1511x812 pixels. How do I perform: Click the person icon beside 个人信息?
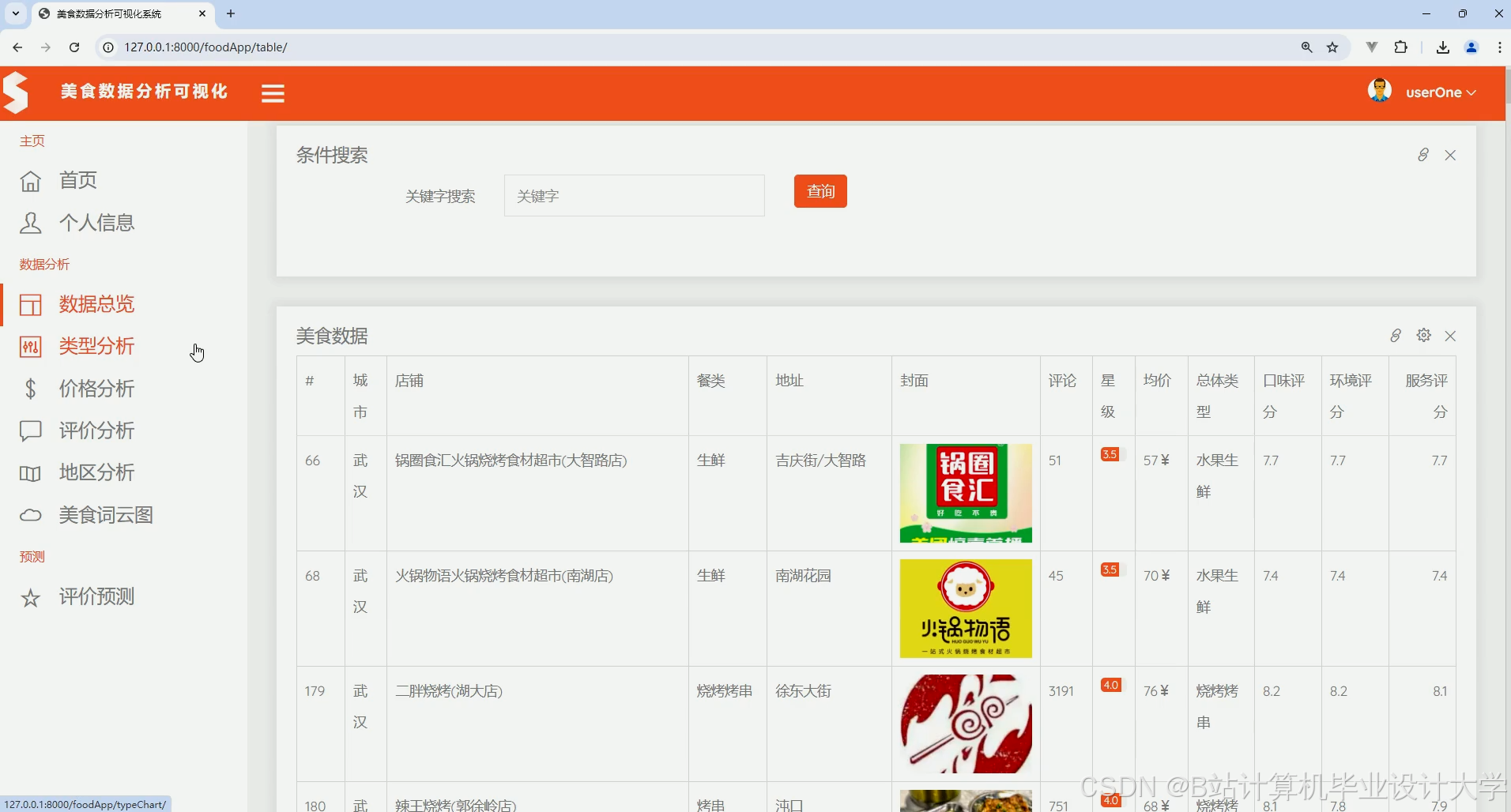[x=30, y=224]
